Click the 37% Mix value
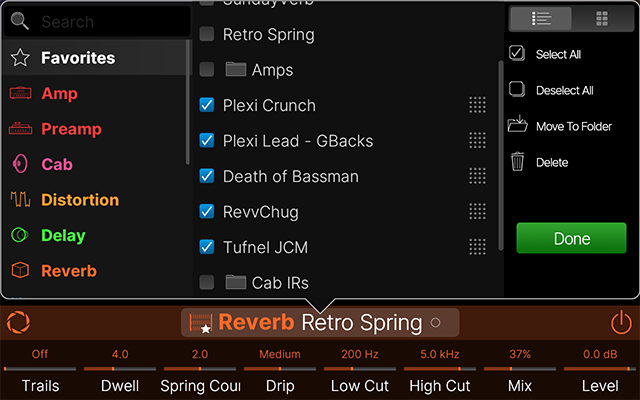The width and height of the screenshot is (640, 400). tap(520, 354)
